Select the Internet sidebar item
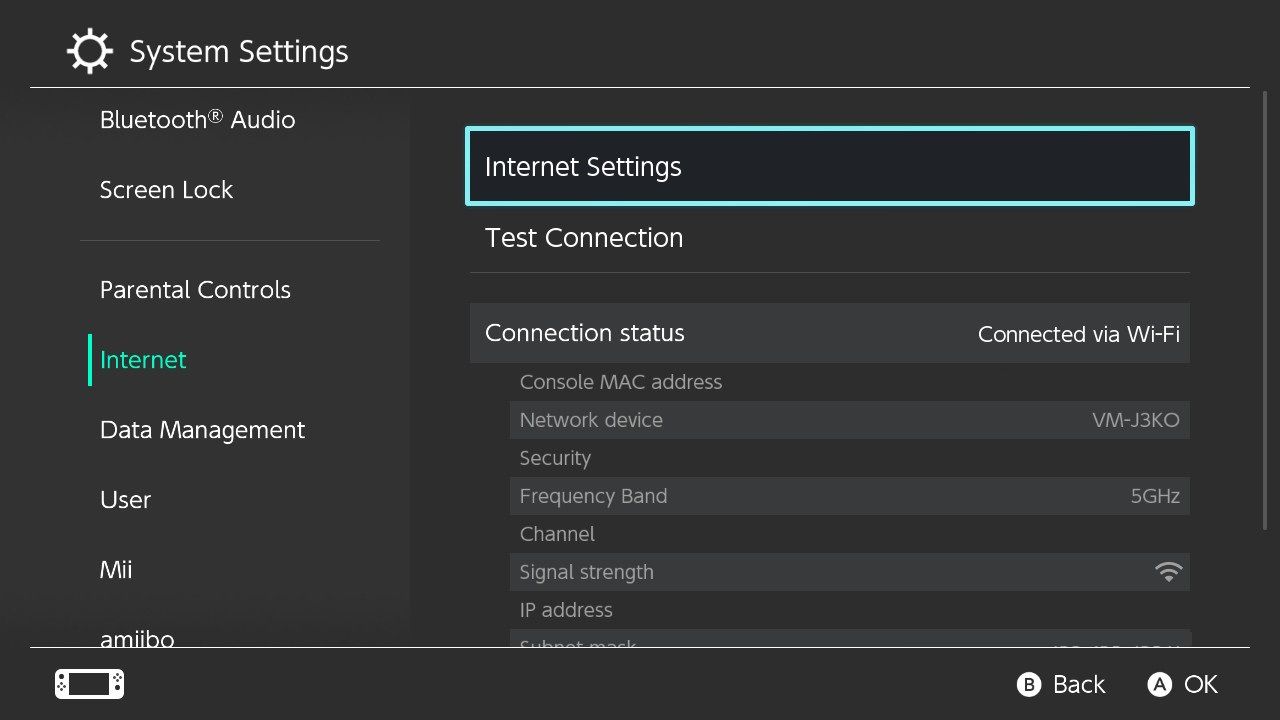Viewport: 1280px width, 720px height. point(143,360)
